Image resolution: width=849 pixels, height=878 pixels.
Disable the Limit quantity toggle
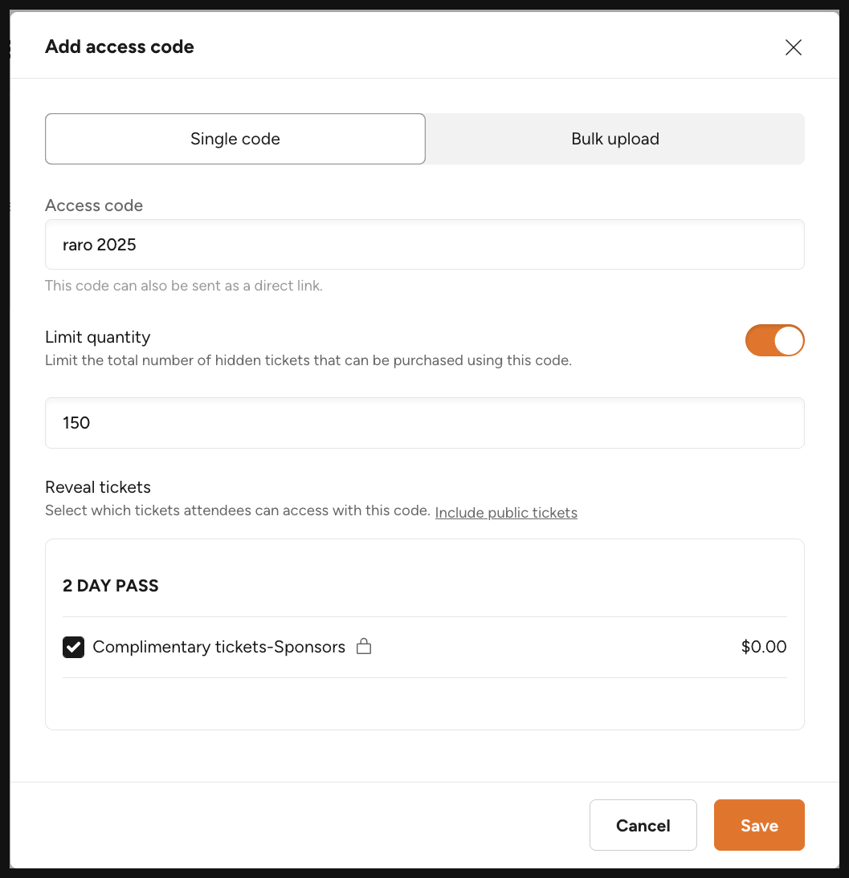pyautogui.click(x=775, y=340)
